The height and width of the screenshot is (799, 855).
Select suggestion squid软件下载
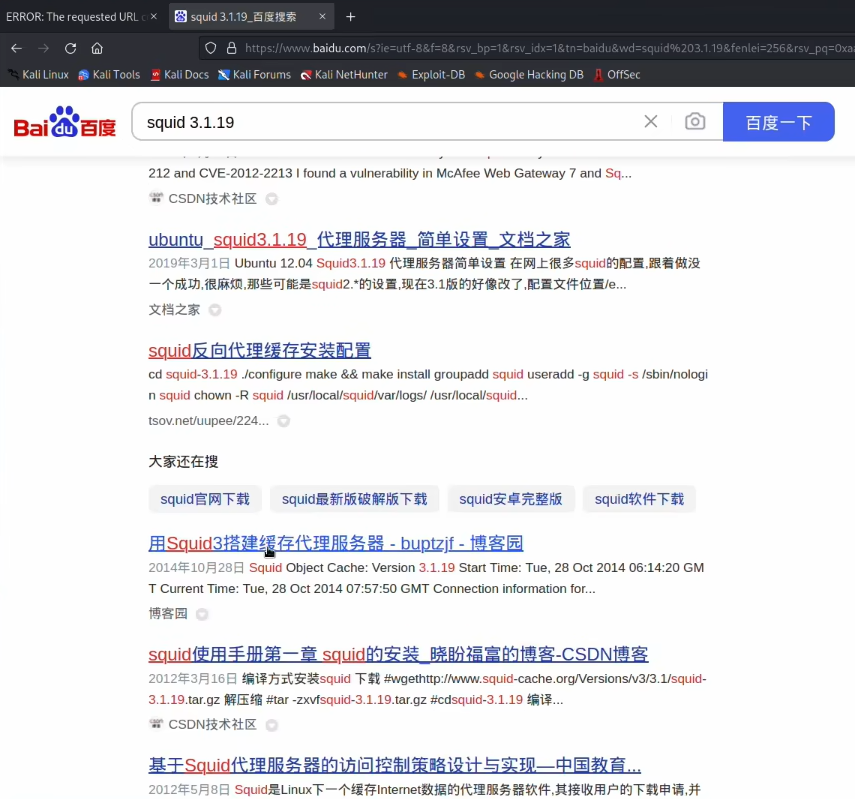pyautogui.click(x=639, y=499)
